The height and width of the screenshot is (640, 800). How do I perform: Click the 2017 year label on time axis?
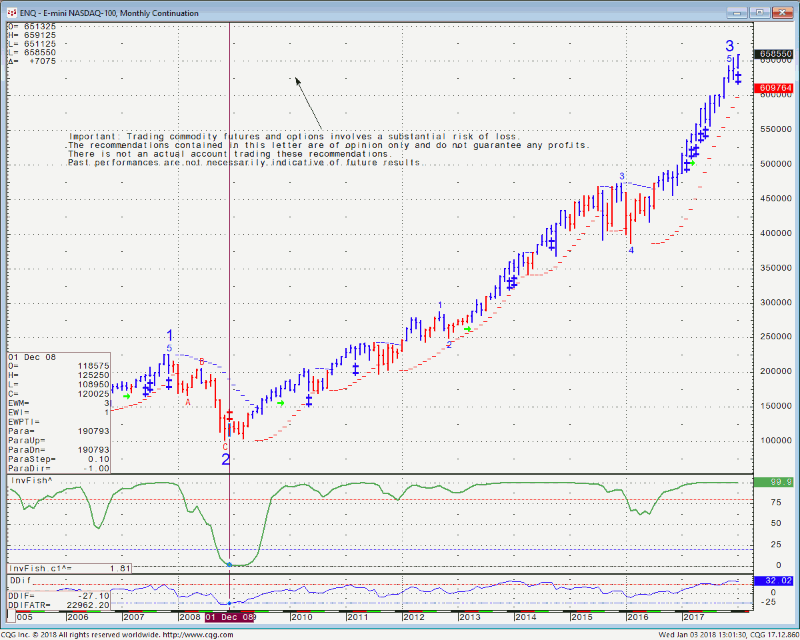(694, 617)
